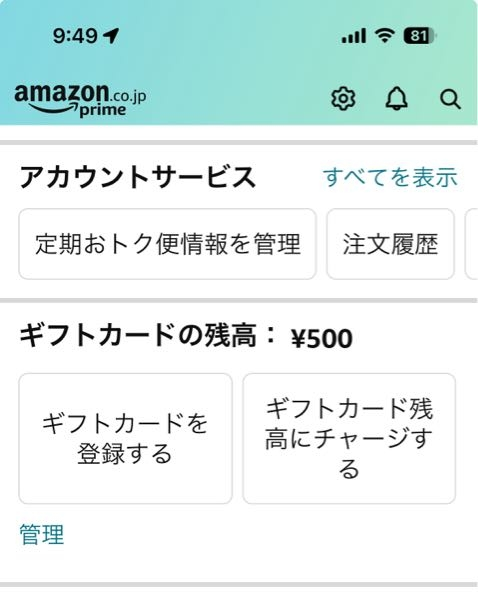
Task: Tap the partially visible card after 注文履歴
Action: pos(471,244)
